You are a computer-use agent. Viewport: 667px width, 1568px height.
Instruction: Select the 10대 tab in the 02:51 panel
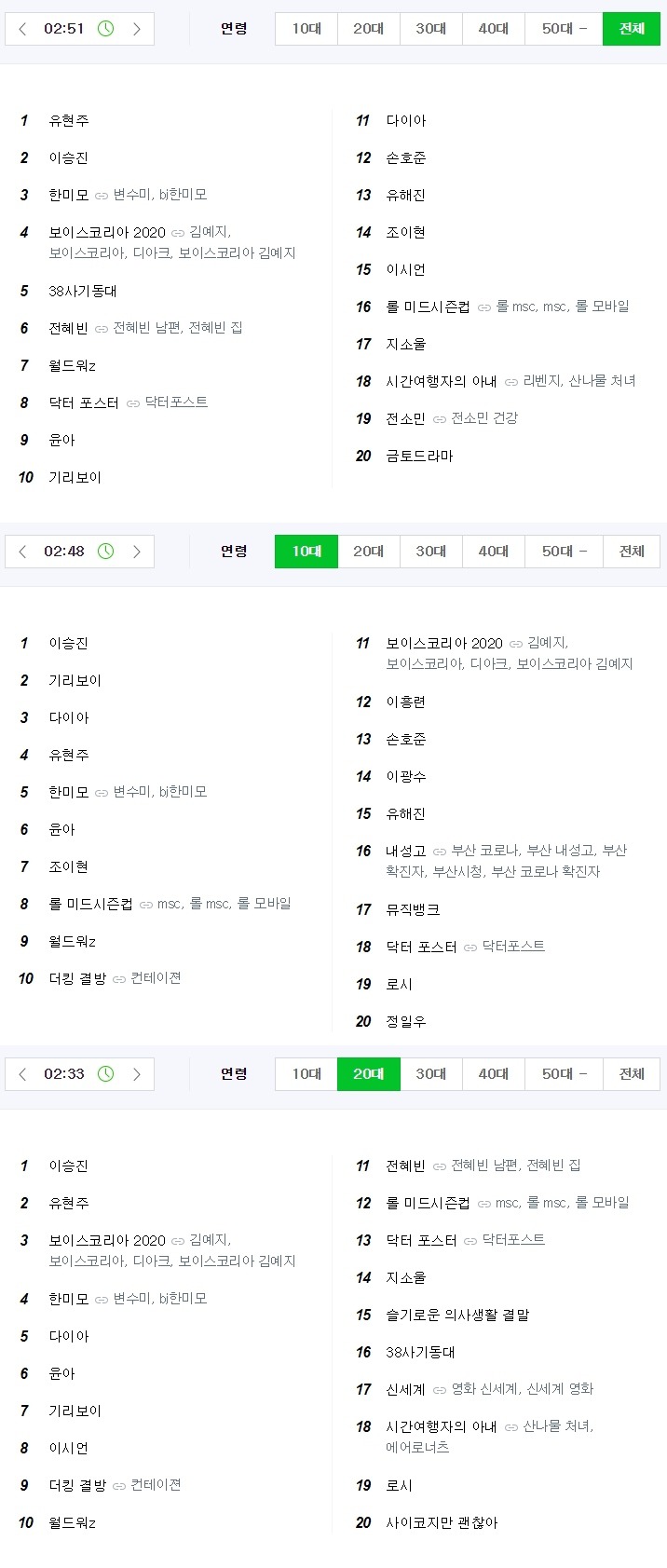[306, 29]
